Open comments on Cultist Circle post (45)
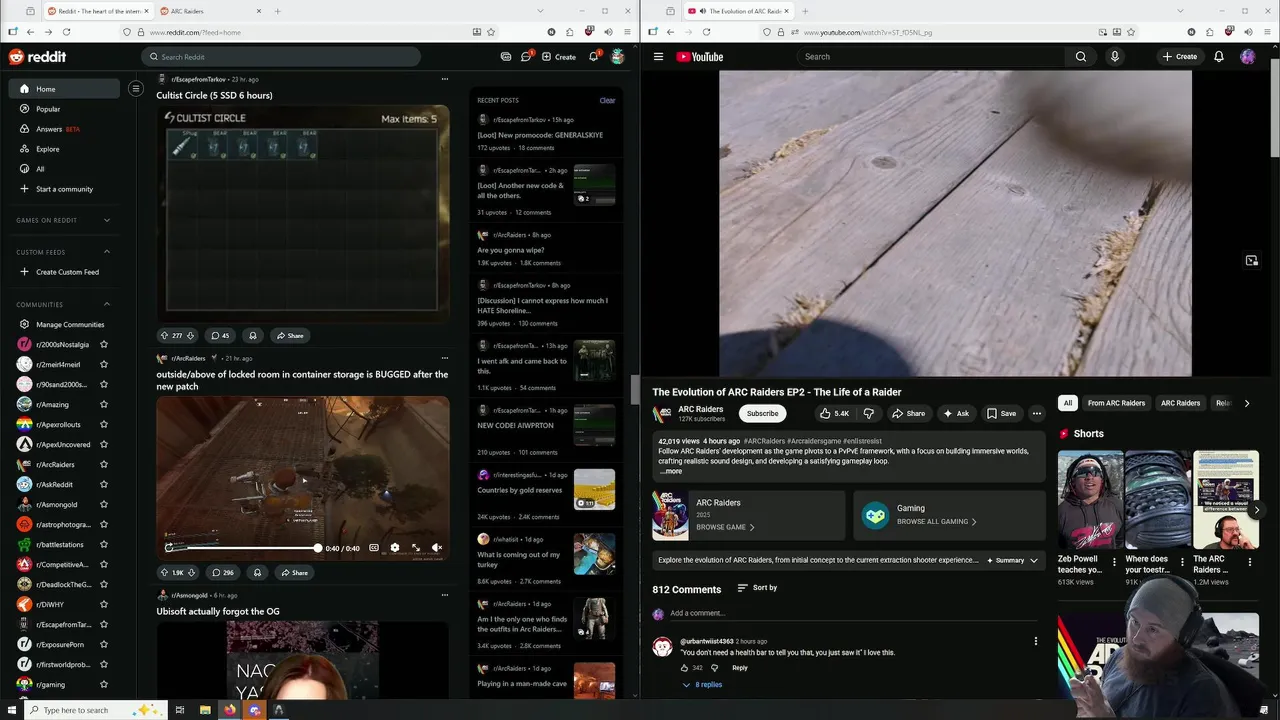Viewport: 1280px width, 720px height. coord(220,336)
